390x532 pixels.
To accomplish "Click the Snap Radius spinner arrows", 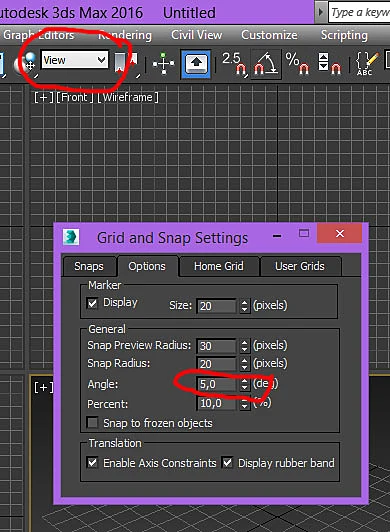I will (x=244, y=364).
